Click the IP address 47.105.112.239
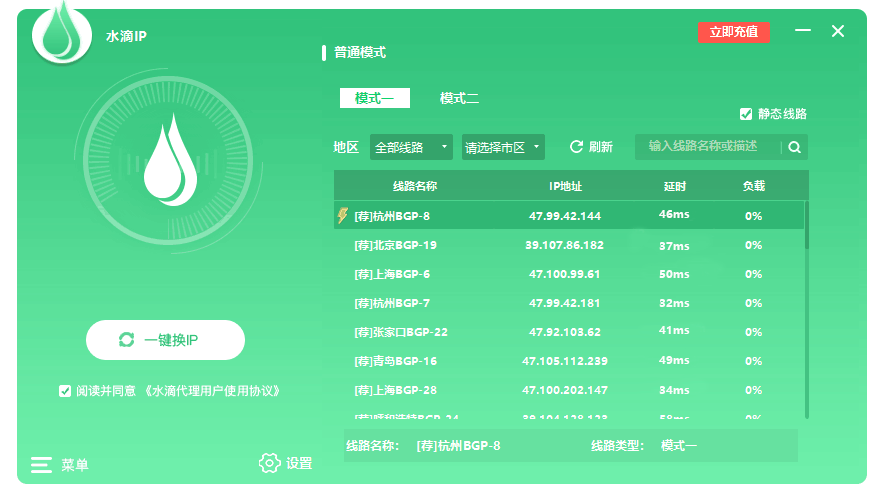This screenshot has width=876, height=492. (x=565, y=361)
